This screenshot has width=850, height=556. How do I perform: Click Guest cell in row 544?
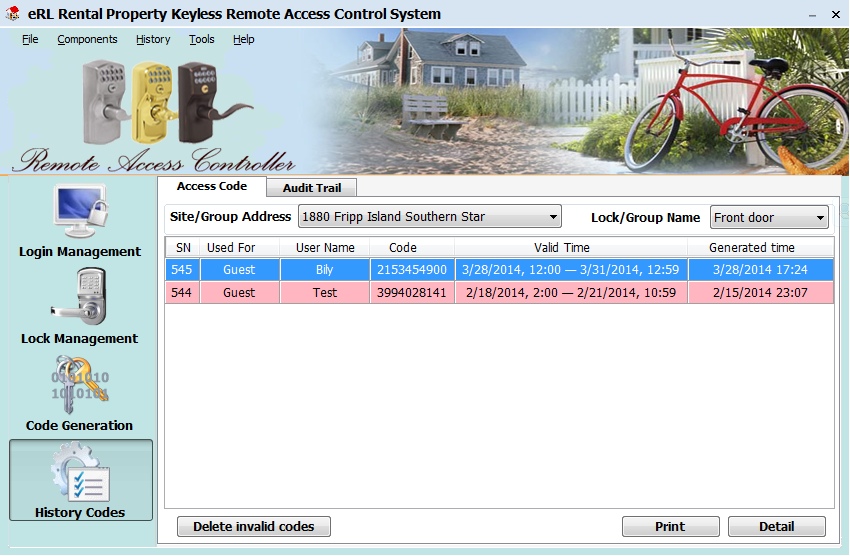click(239, 293)
